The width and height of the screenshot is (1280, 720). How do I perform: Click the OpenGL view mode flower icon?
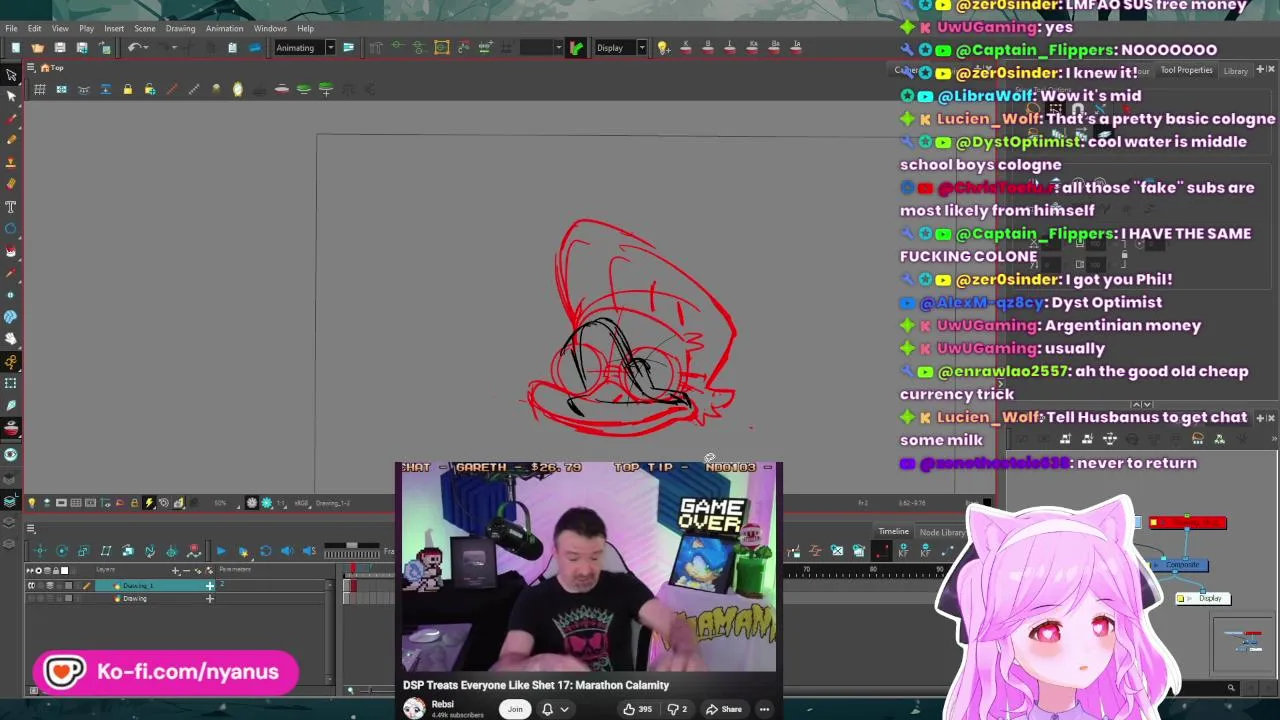[251, 503]
